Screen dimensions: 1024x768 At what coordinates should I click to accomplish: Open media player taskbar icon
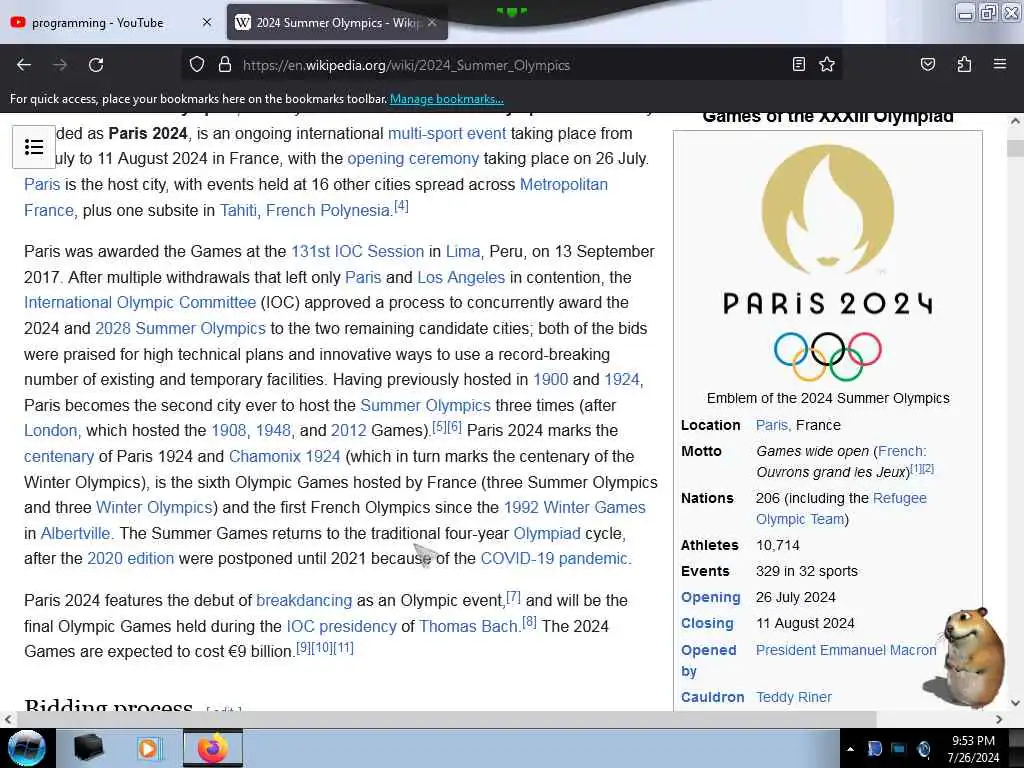tap(148, 748)
